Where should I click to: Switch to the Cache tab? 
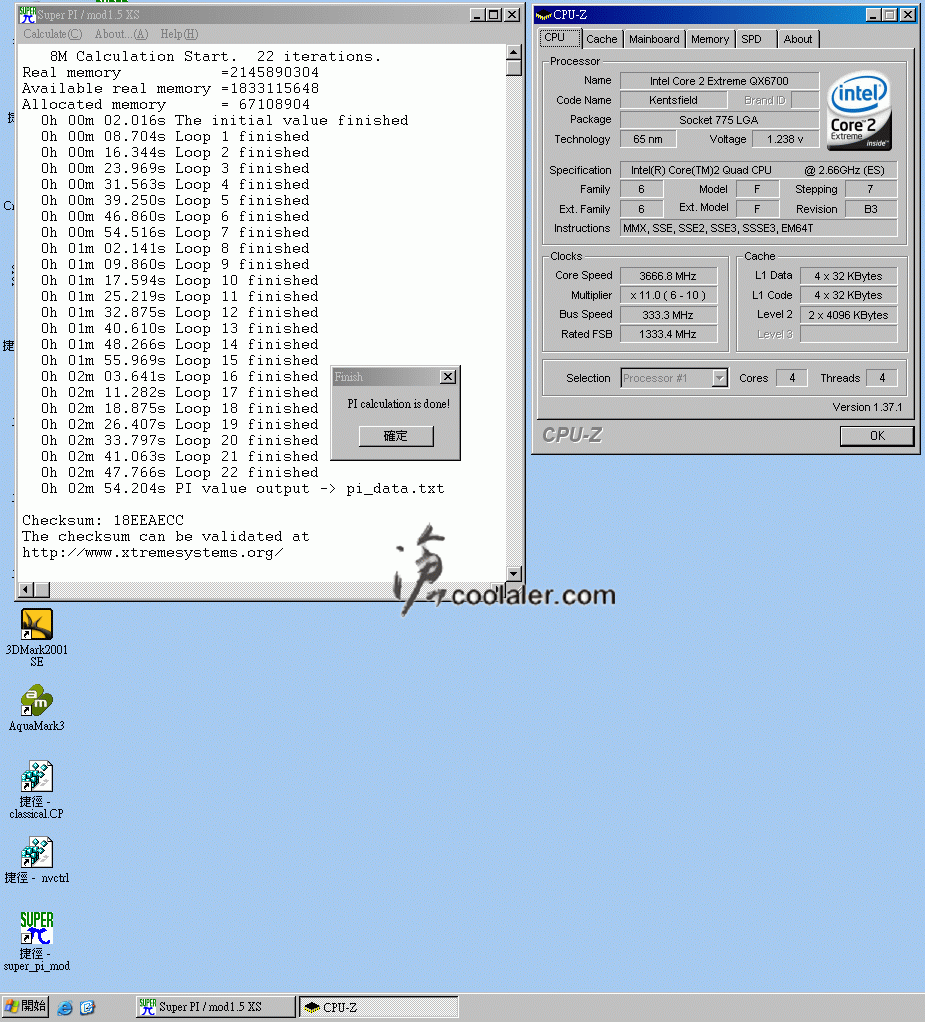click(x=601, y=39)
